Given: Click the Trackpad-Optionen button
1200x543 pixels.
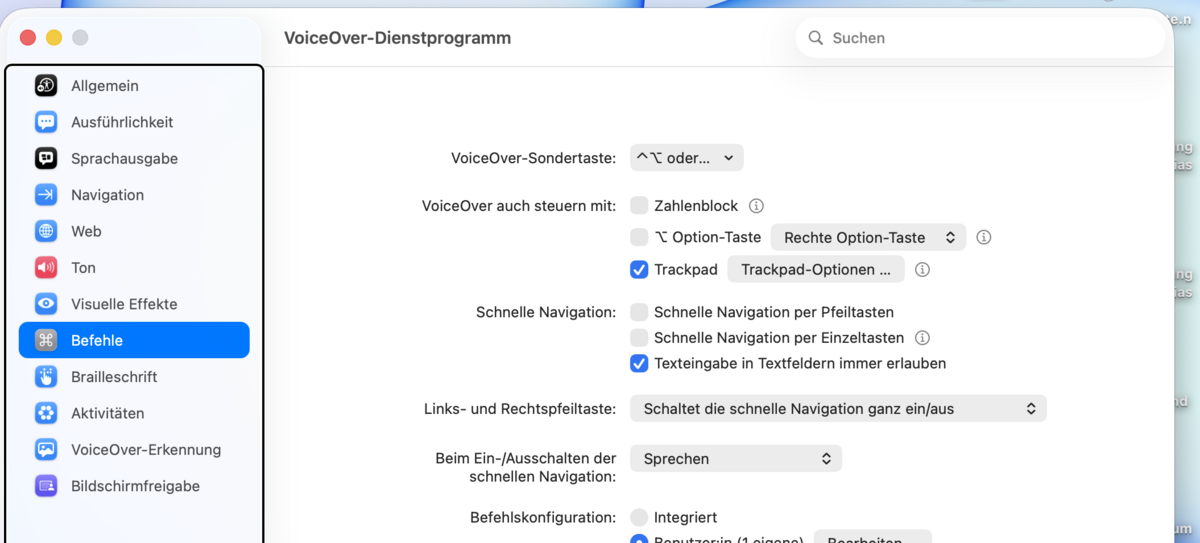Looking at the screenshot, I should tap(816, 269).
